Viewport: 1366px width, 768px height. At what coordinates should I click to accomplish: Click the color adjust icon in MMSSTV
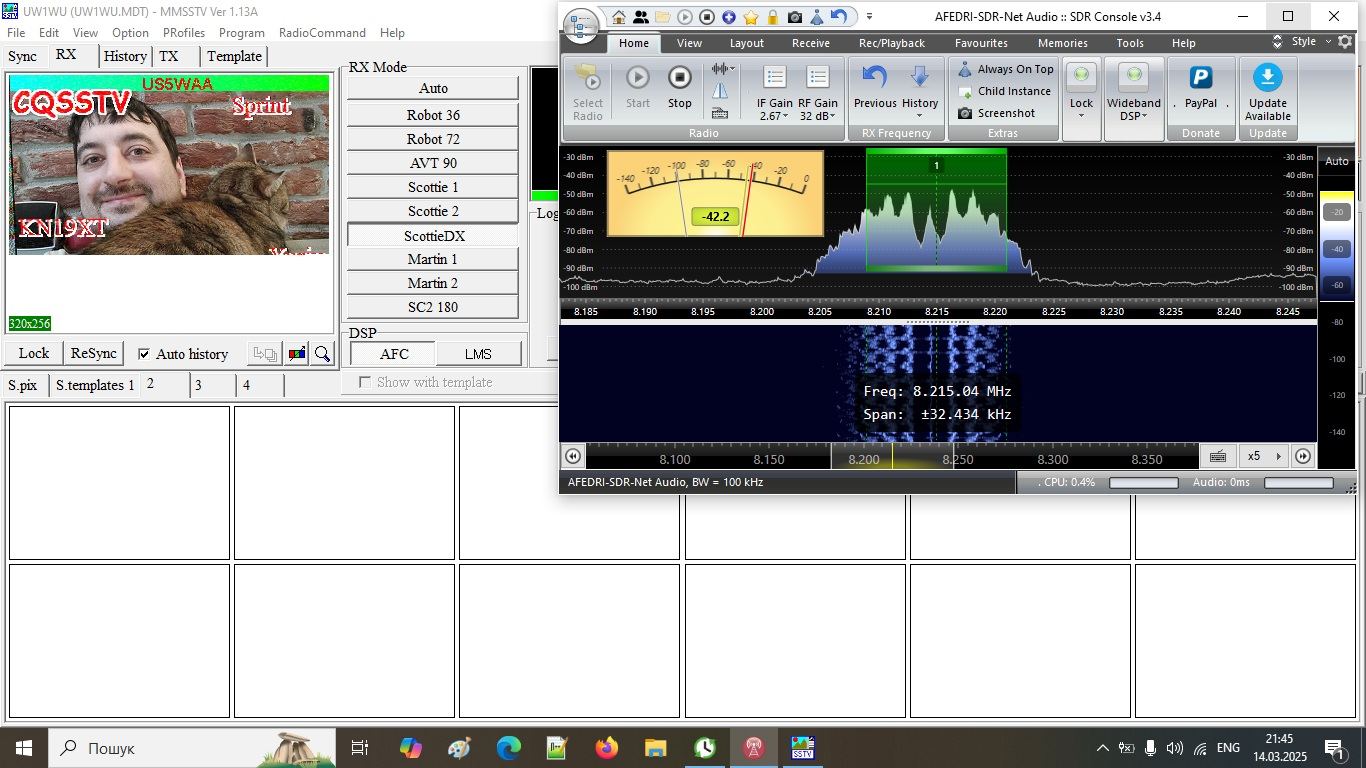(297, 354)
